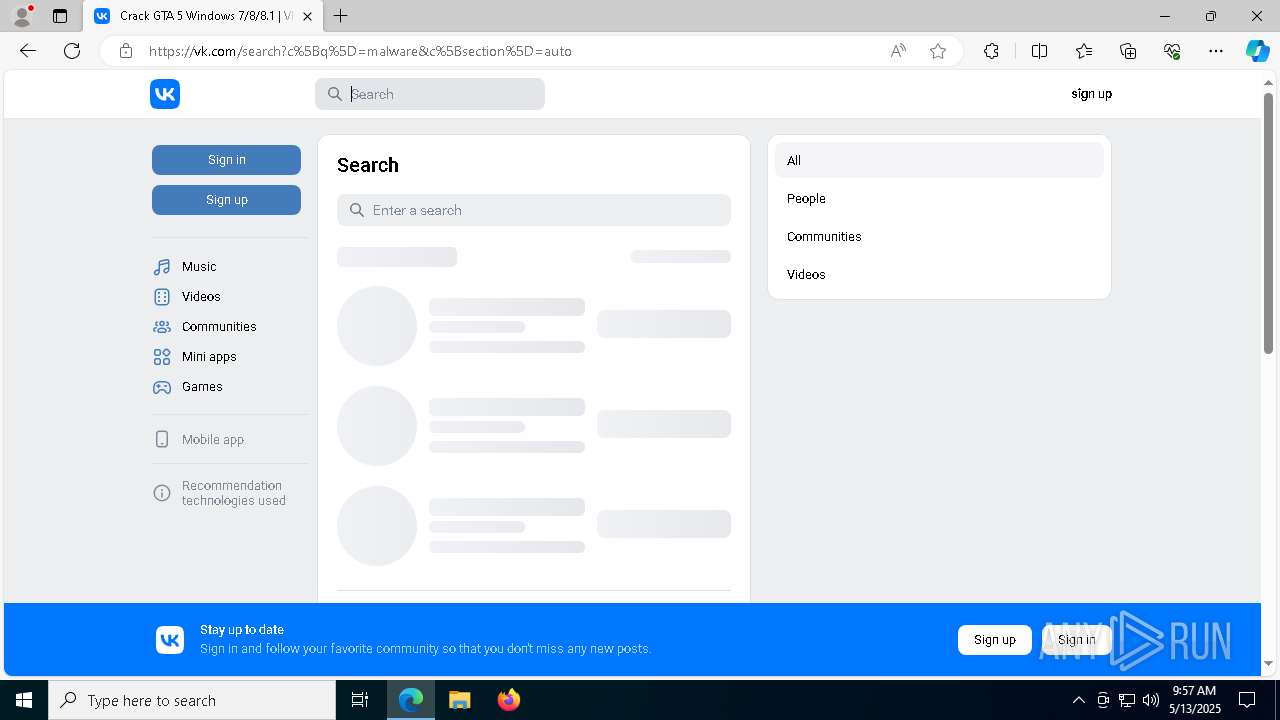
Task: Open Task View on taskbar
Action: tap(360, 700)
